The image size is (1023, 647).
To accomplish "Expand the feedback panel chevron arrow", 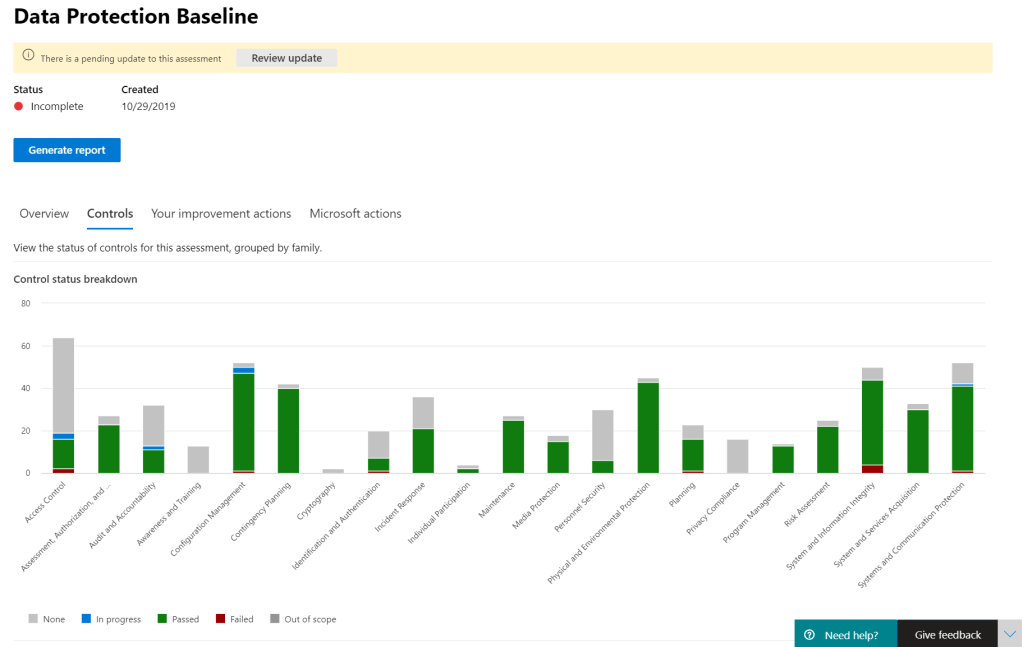I will click(1010, 634).
